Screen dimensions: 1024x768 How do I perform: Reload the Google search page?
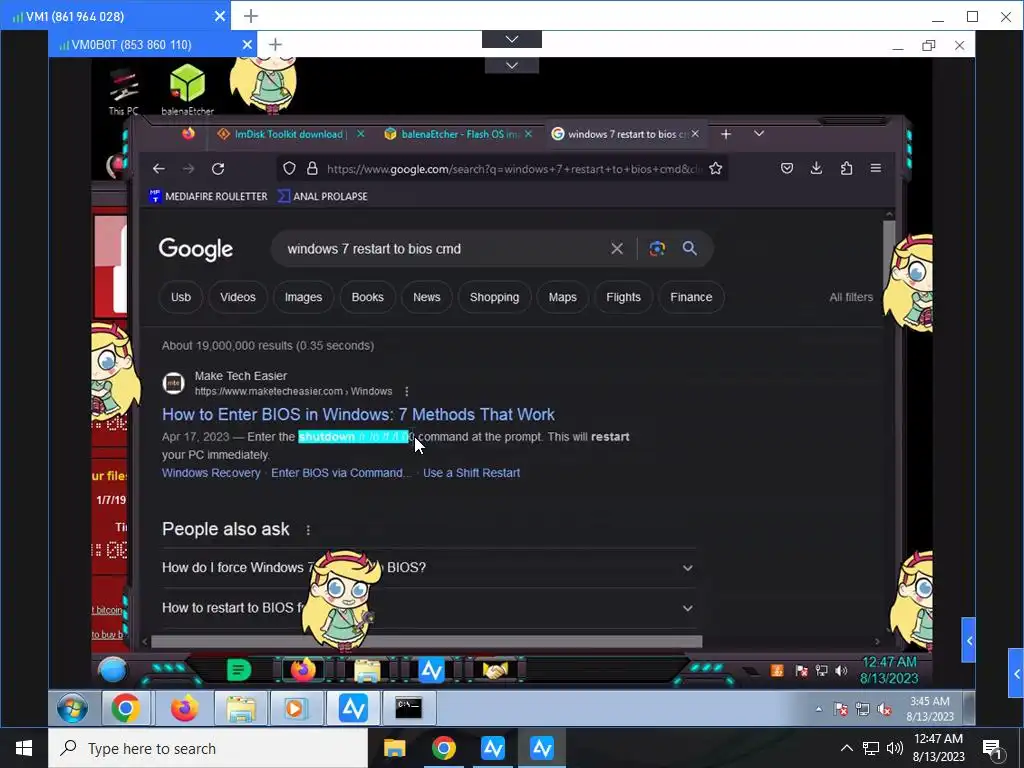(x=218, y=168)
